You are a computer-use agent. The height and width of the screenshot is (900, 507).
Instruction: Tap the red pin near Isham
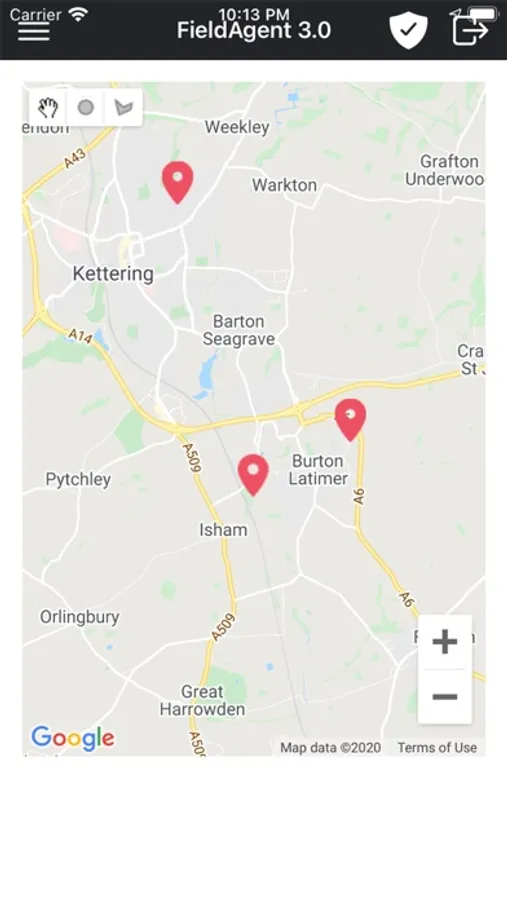(x=253, y=475)
